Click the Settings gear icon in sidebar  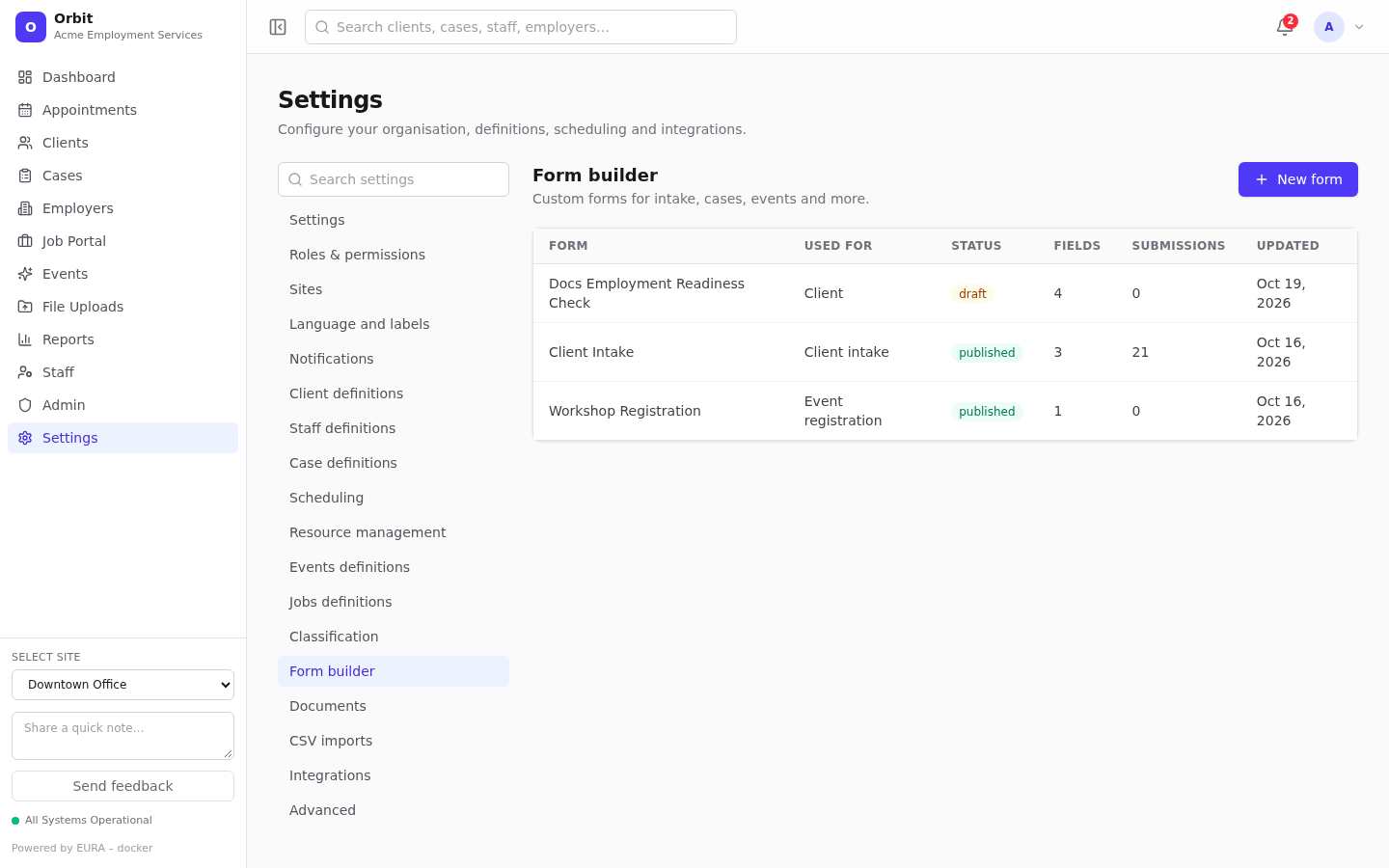coord(25,438)
